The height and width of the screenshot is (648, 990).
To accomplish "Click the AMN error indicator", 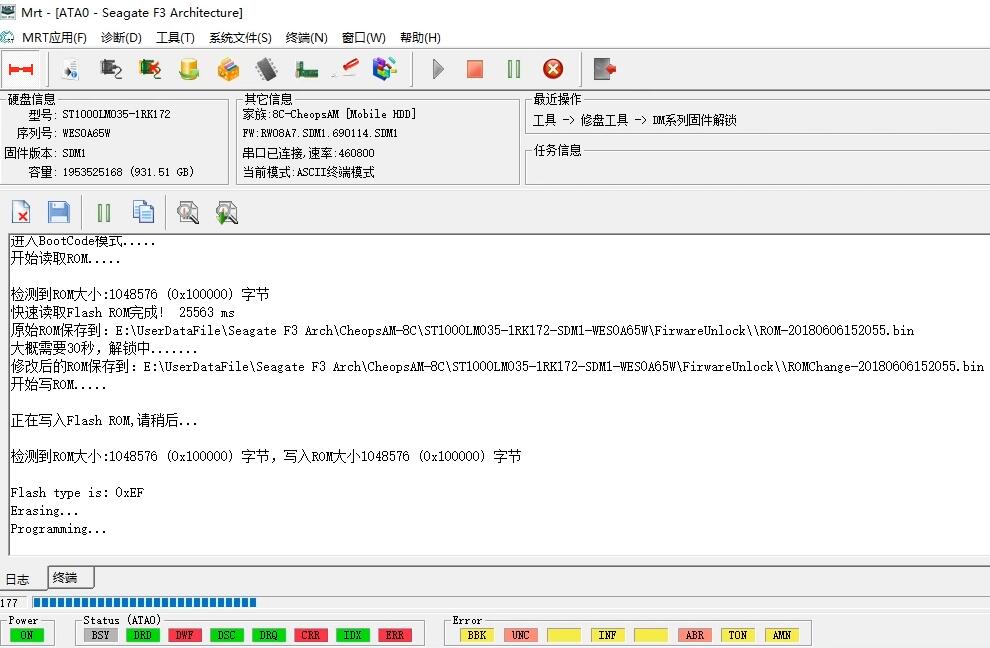I will point(782,635).
